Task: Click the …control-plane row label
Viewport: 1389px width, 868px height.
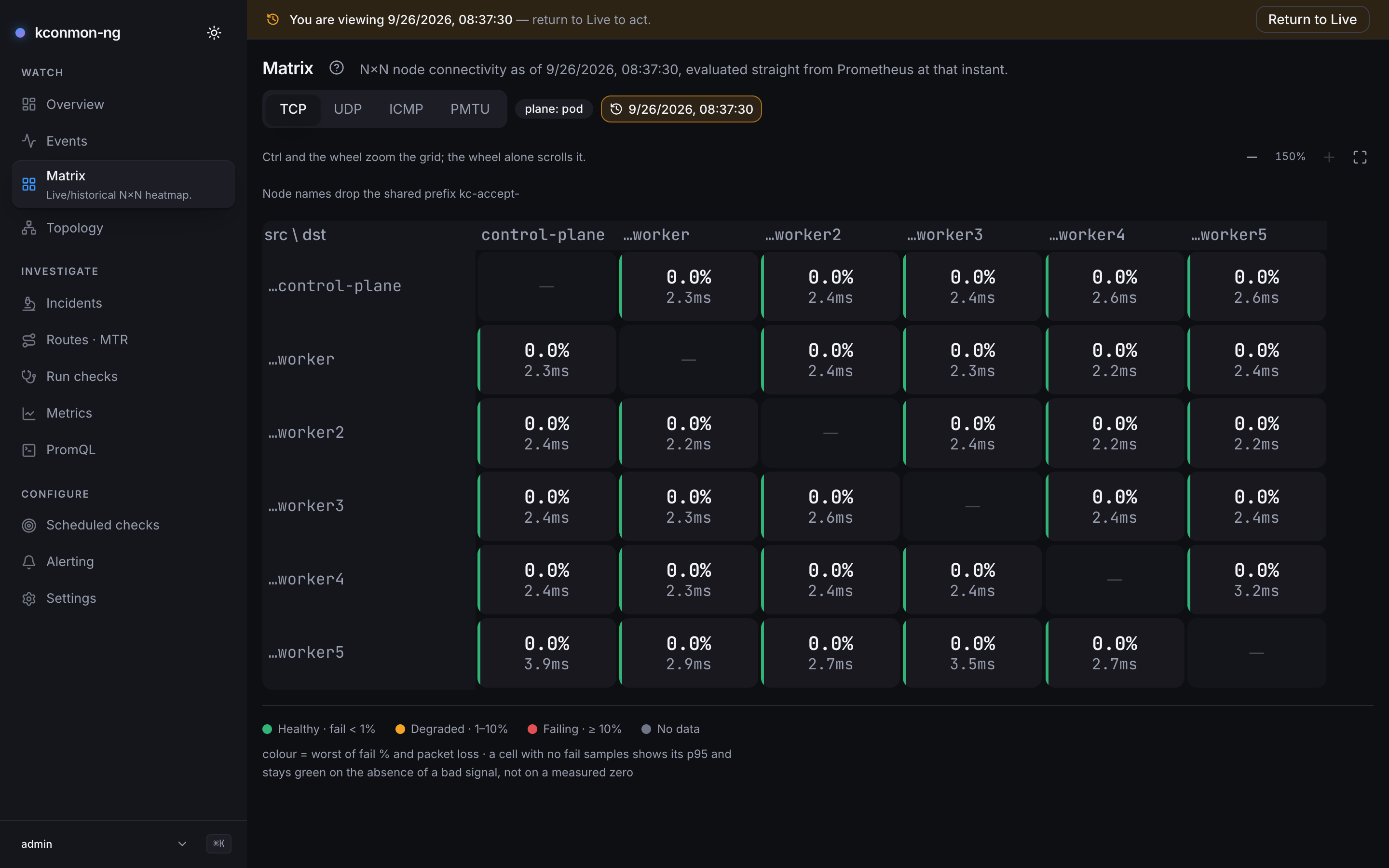Action: (335, 286)
